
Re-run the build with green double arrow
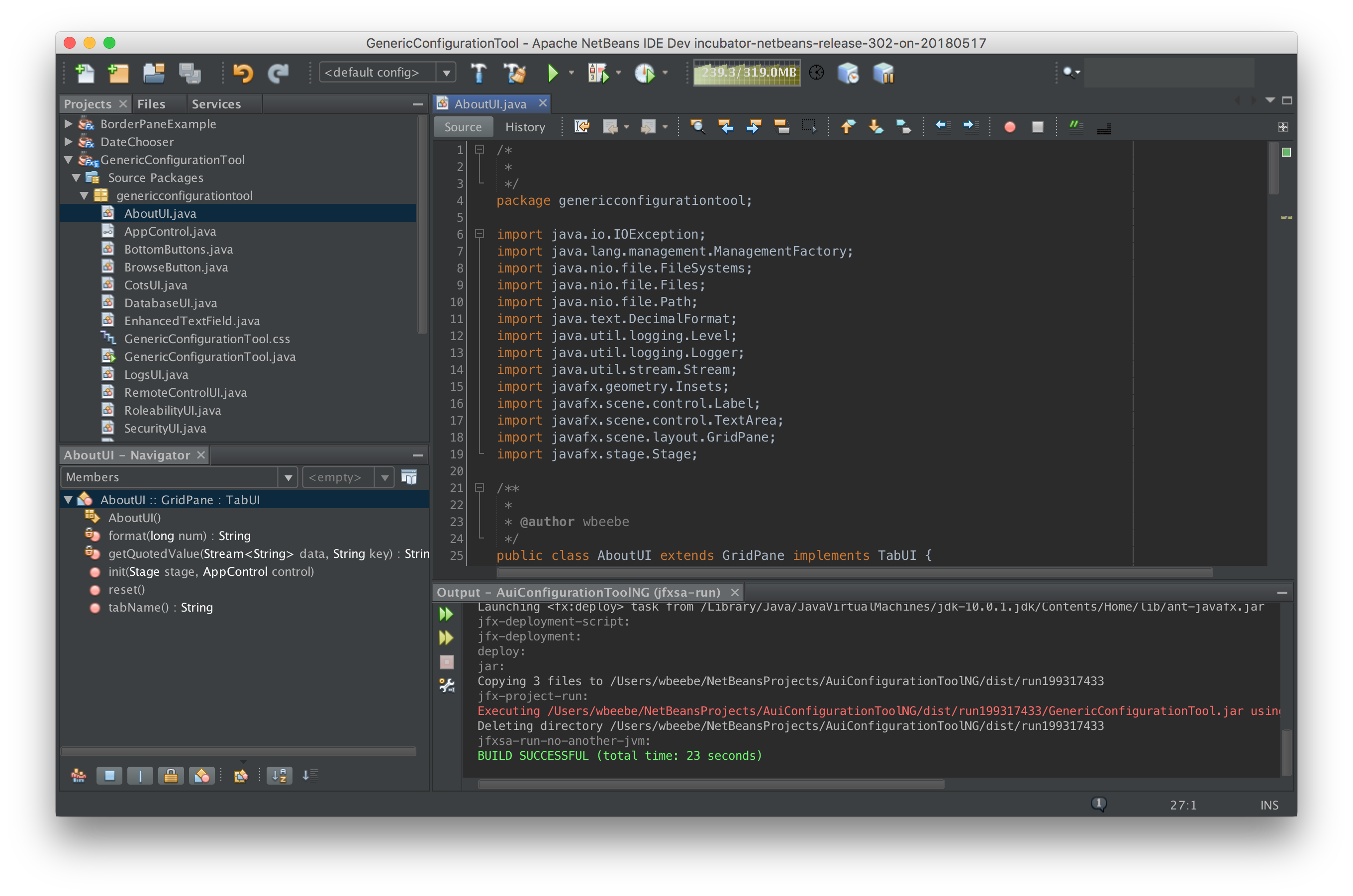446,614
